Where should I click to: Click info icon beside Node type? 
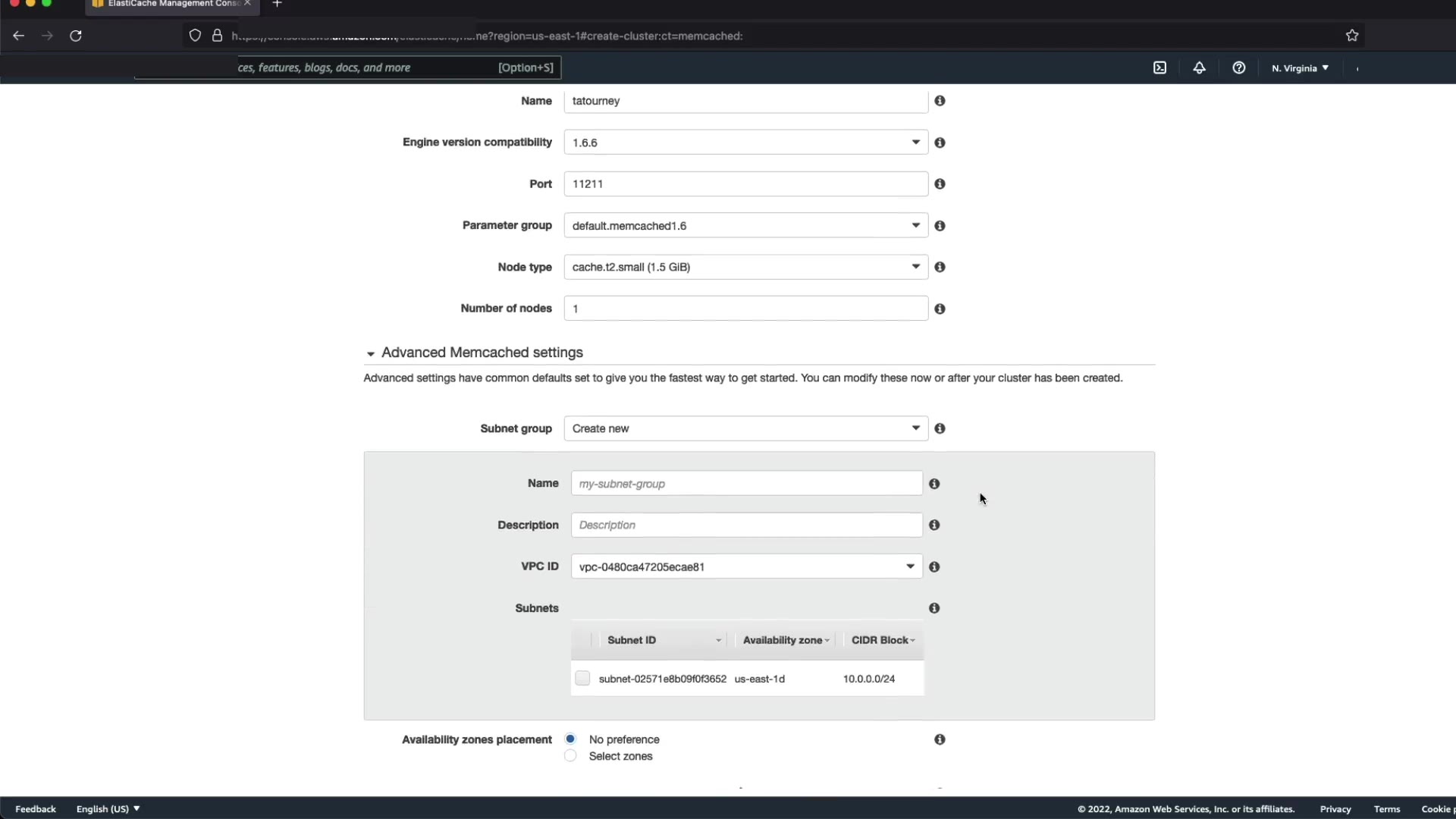coord(940,267)
